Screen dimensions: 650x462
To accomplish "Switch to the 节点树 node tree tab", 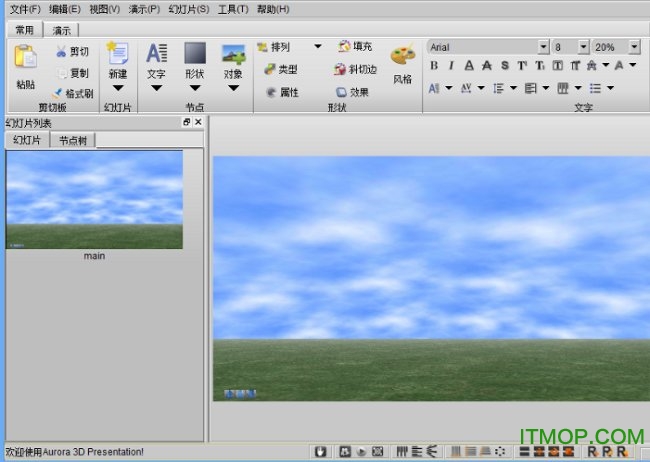I will pyautogui.click(x=73, y=141).
